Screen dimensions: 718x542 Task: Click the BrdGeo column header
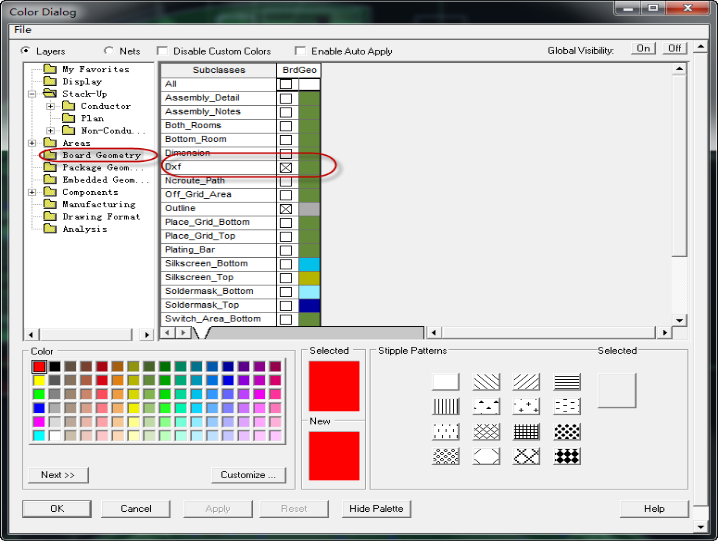(299, 70)
